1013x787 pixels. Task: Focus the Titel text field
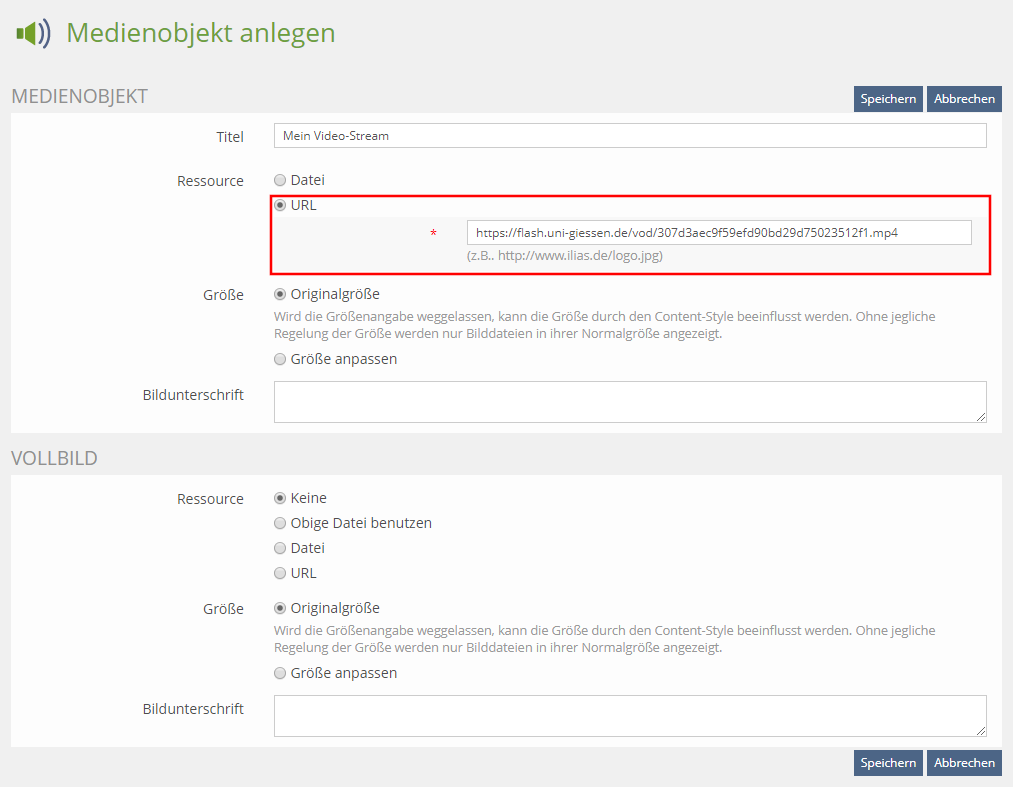coord(630,136)
